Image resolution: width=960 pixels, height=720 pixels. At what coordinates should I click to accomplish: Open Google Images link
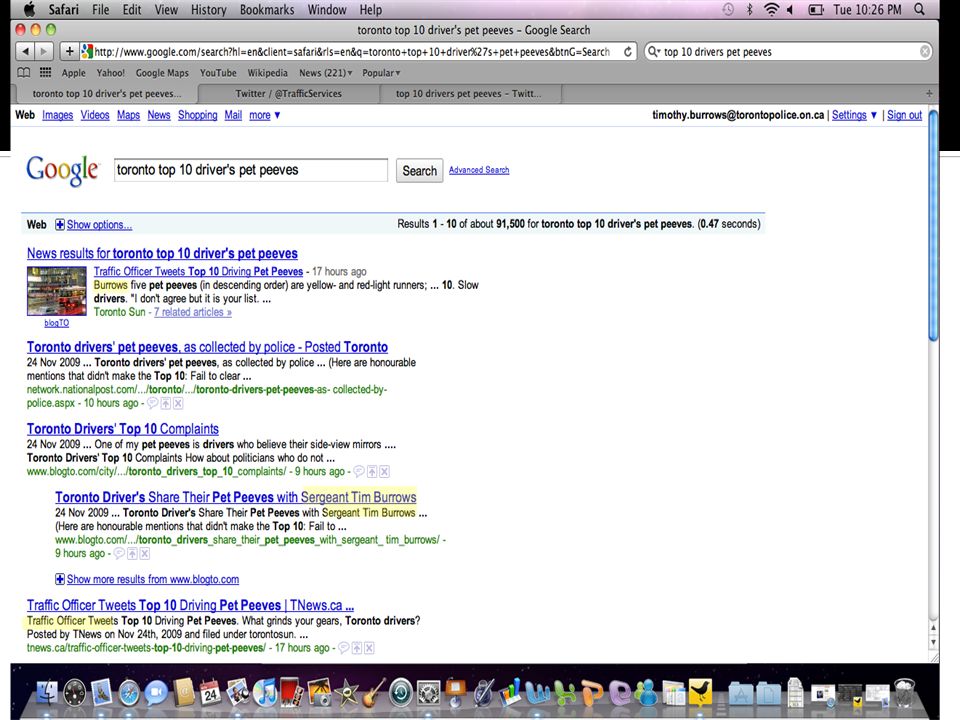pyautogui.click(x=58, y=115)
